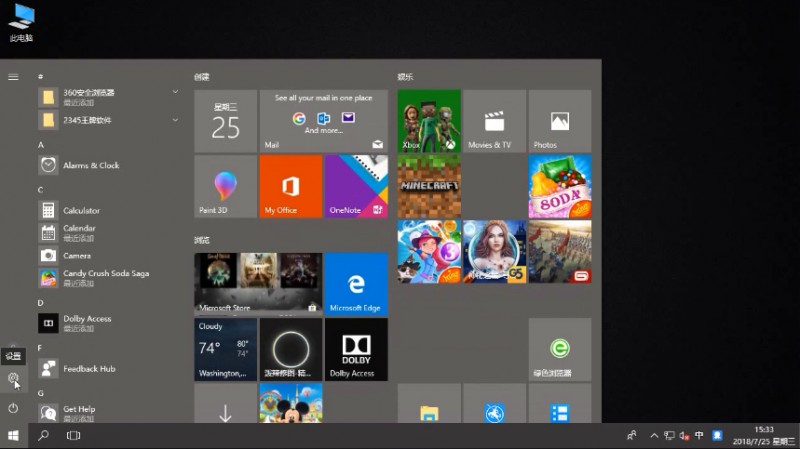Screen dimensions: 800x449
Task: Open the Windows Start button
Action: click(14, 436)
